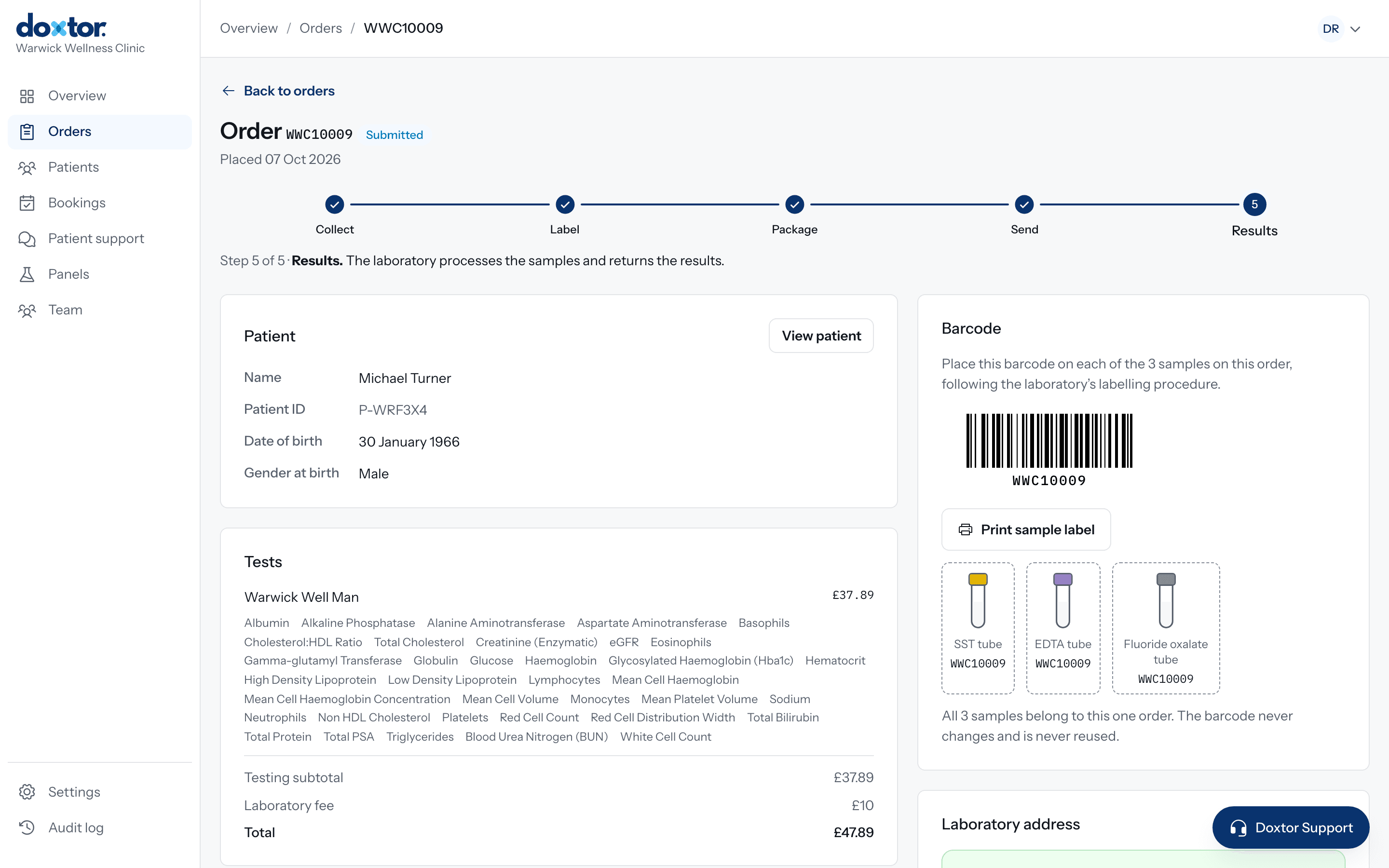Open Doxtor Support chat button
1389x868 pixels.
point(1291,827)
